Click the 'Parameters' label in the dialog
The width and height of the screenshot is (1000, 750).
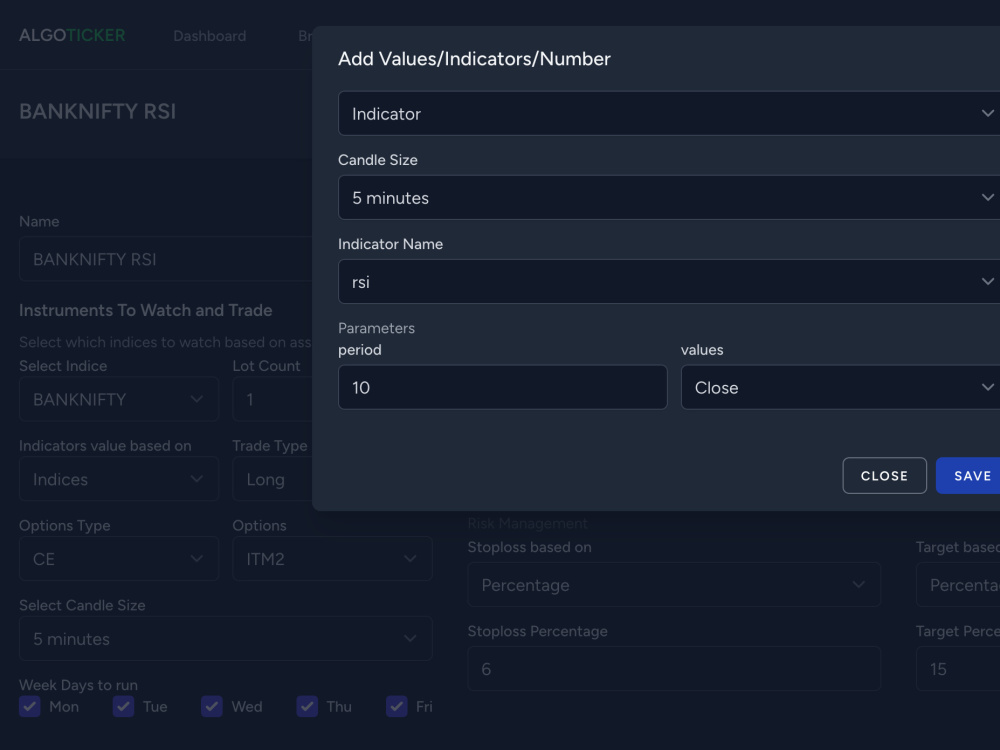376,328
